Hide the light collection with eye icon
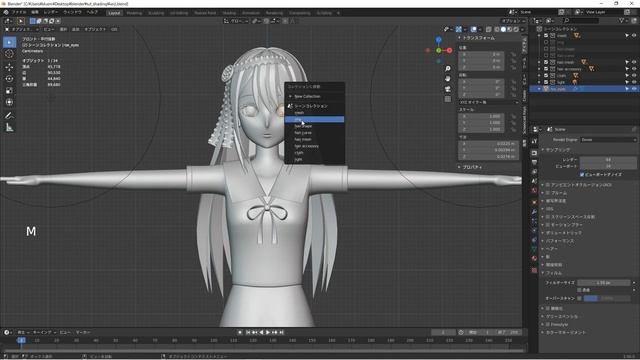This screenshot has height=360, width=640. coord(634,82)
